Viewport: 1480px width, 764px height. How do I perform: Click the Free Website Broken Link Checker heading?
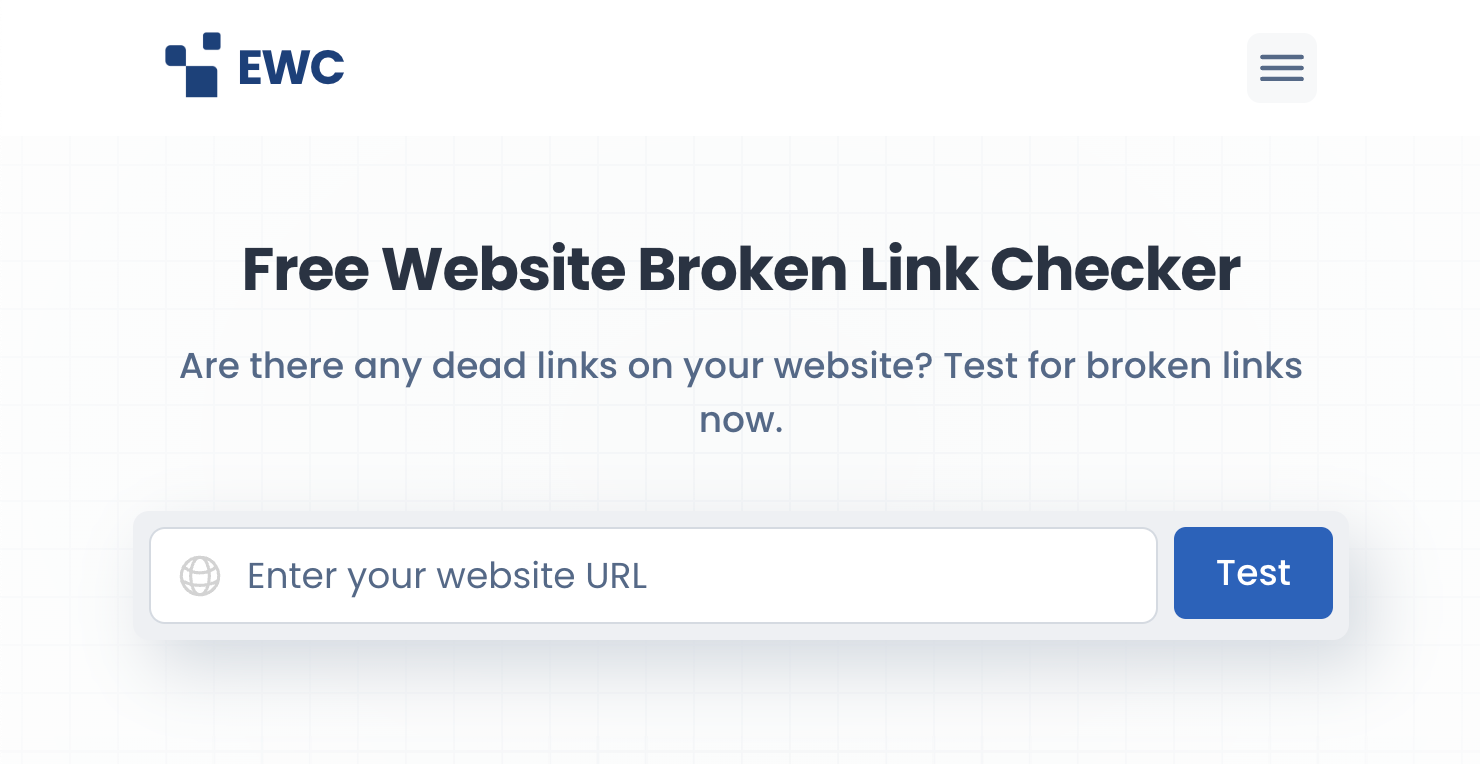point(741,269)
